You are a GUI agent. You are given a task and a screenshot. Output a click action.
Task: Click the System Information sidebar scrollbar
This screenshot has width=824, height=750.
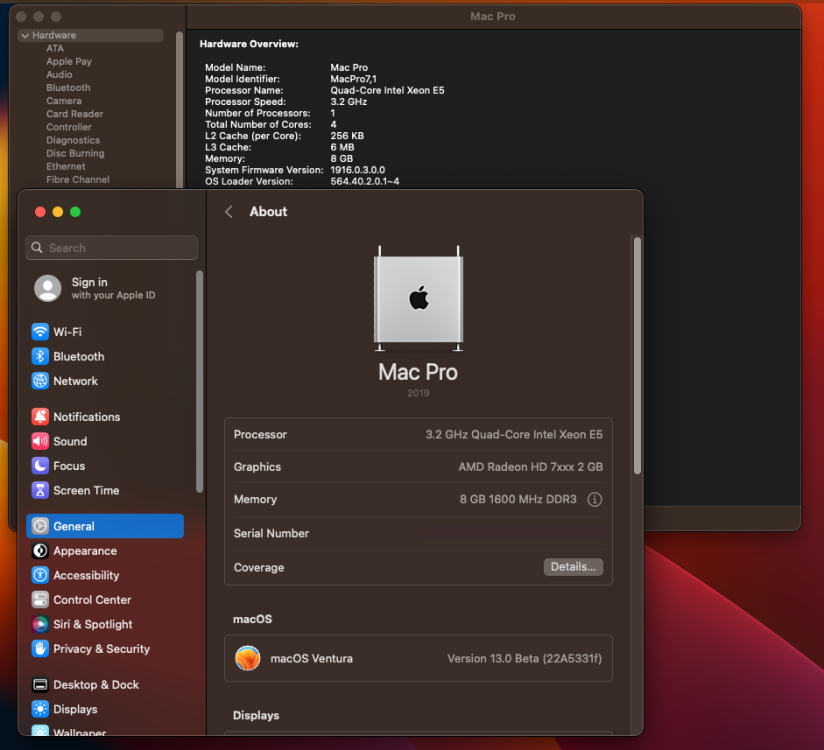[180, 109]
